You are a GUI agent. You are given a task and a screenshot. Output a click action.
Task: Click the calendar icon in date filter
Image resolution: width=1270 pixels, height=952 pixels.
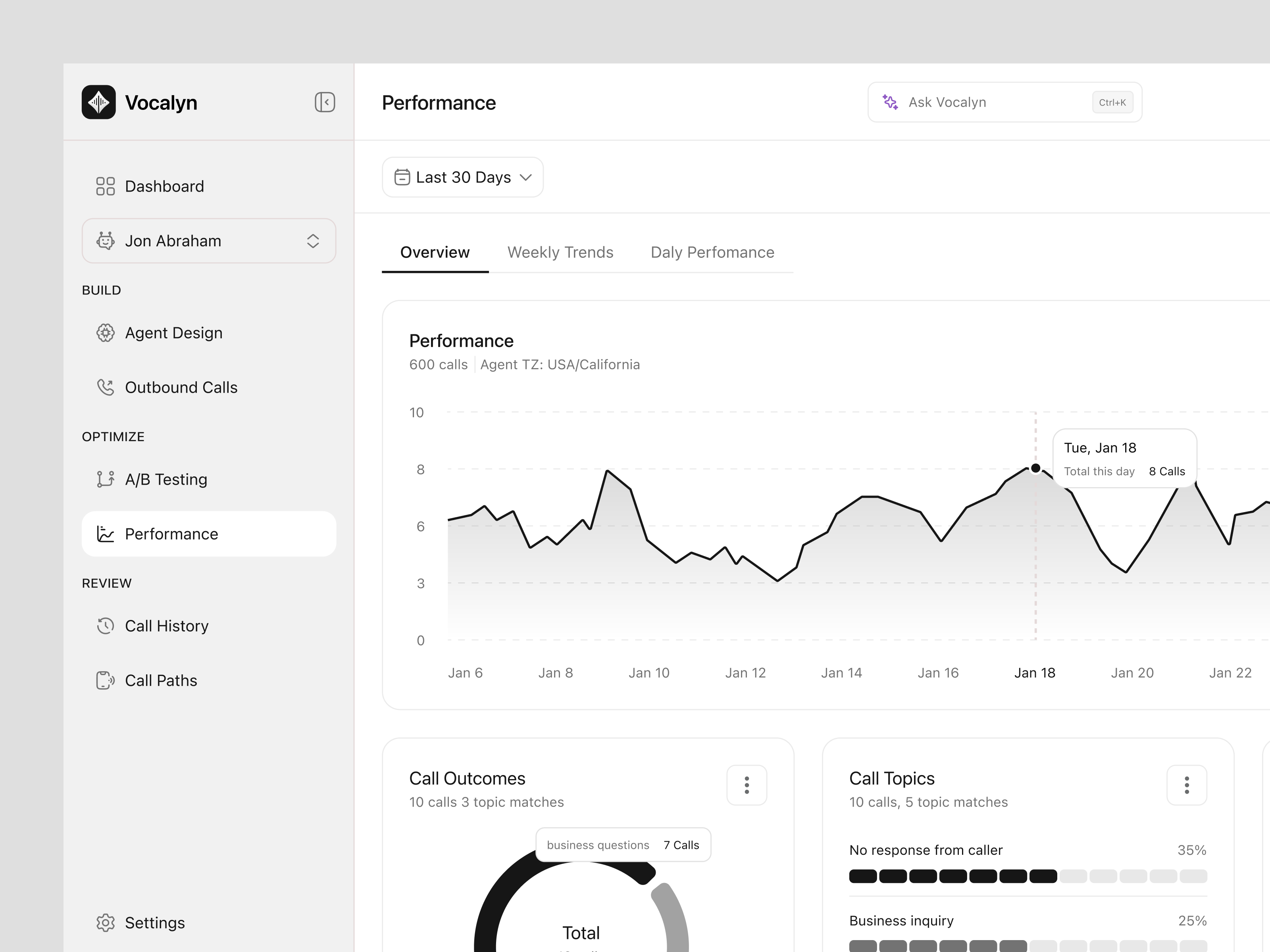(402, 177)
